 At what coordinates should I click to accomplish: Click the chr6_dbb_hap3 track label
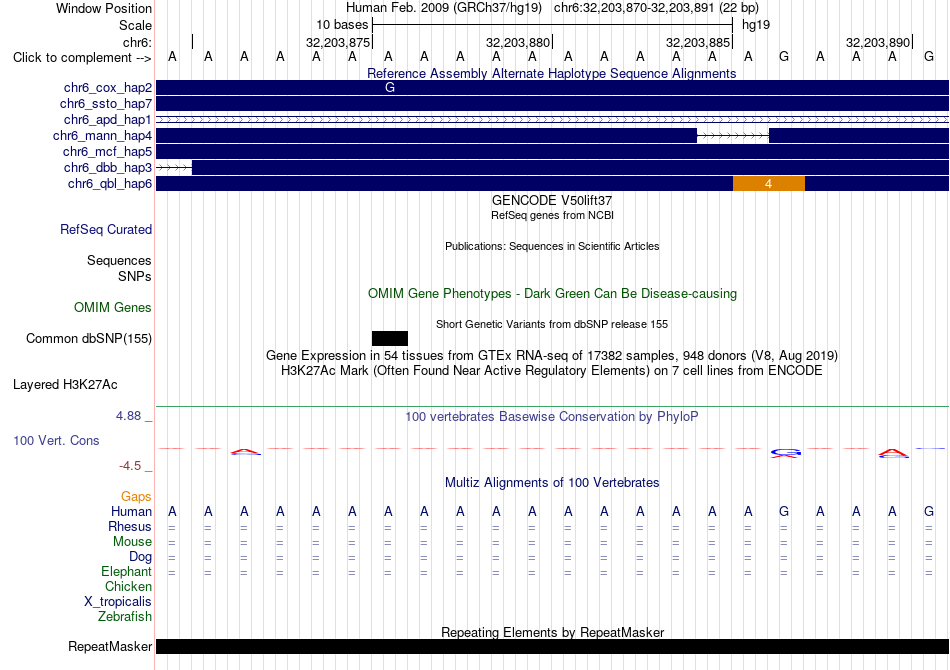108,167
